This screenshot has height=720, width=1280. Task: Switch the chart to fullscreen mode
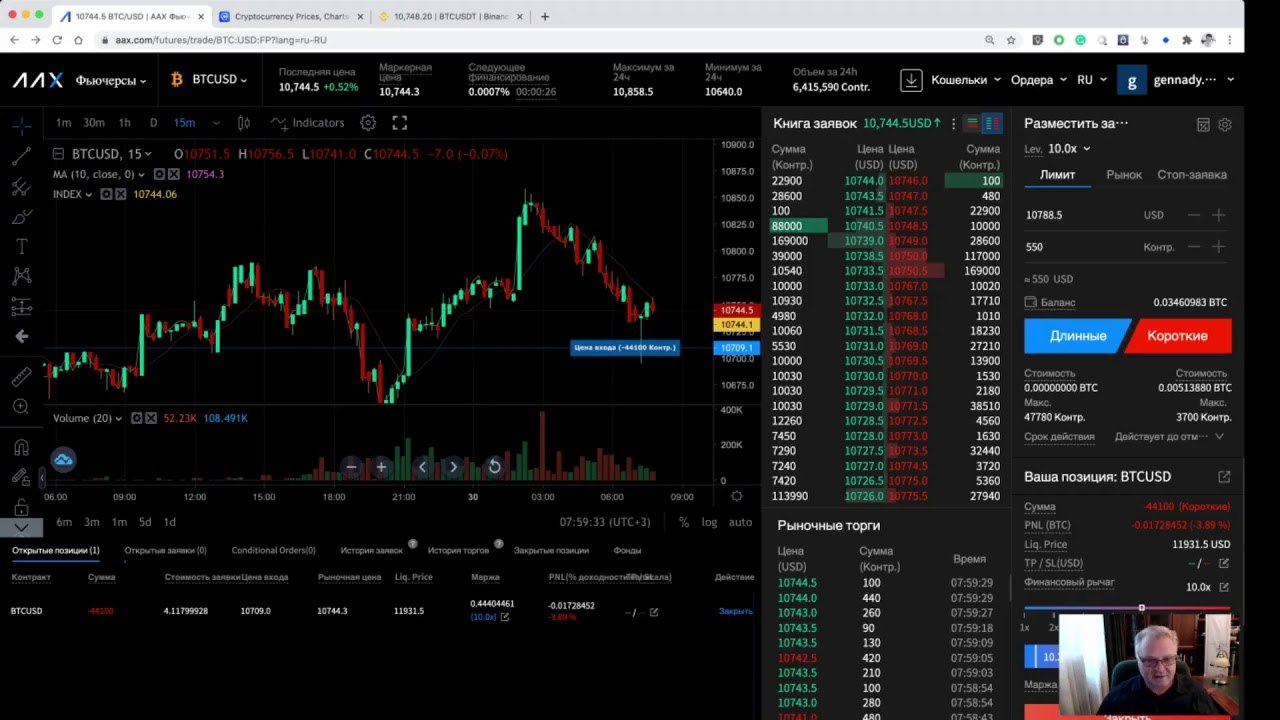[400, 123]
